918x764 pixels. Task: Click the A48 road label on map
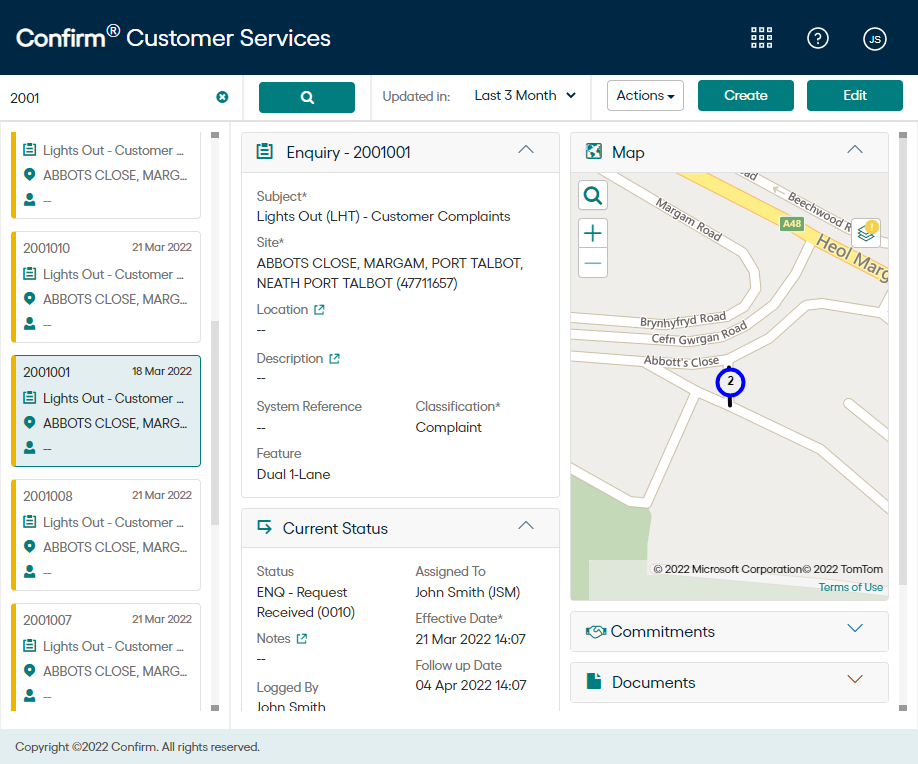792,224
